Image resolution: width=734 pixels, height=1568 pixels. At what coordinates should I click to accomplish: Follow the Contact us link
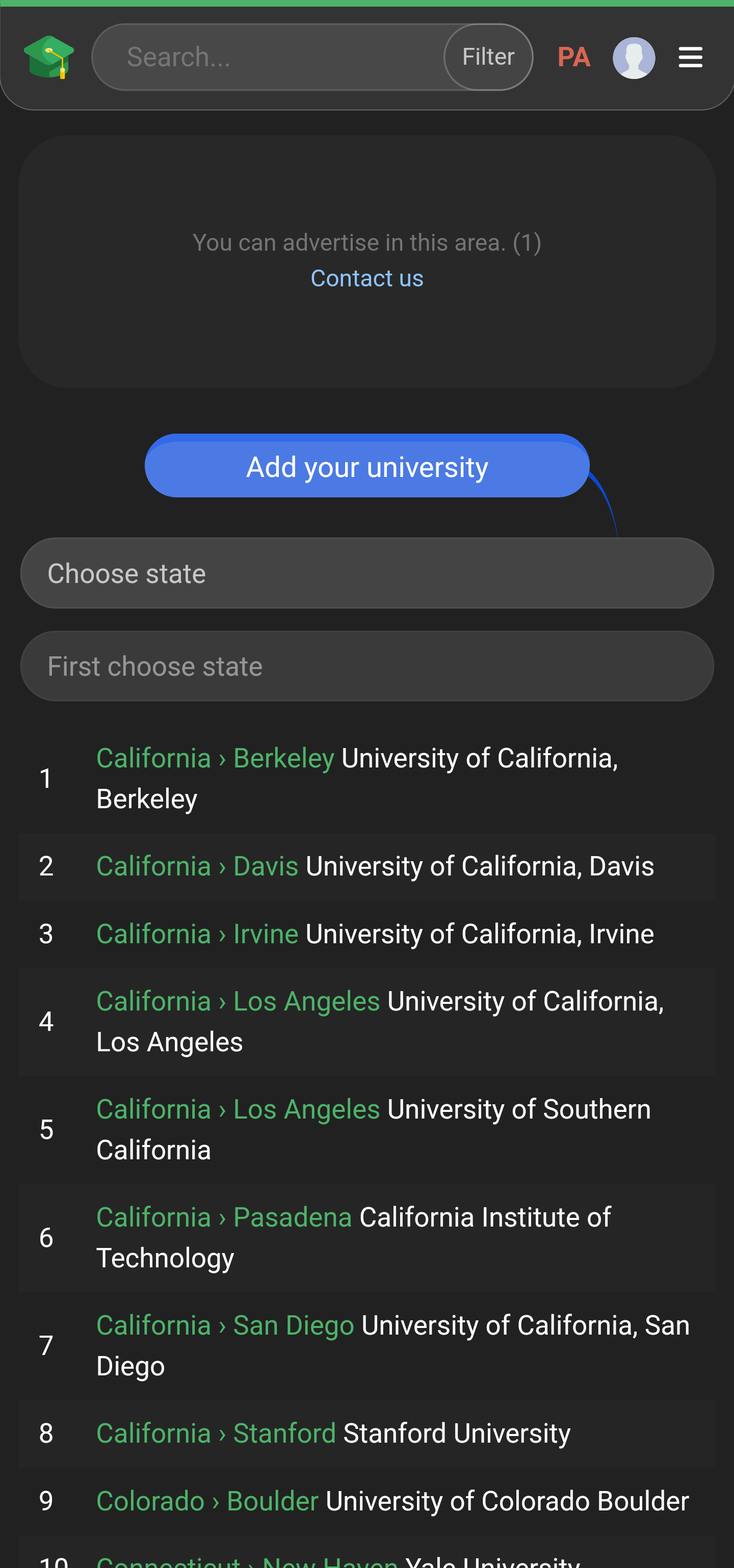pos(367,278)
